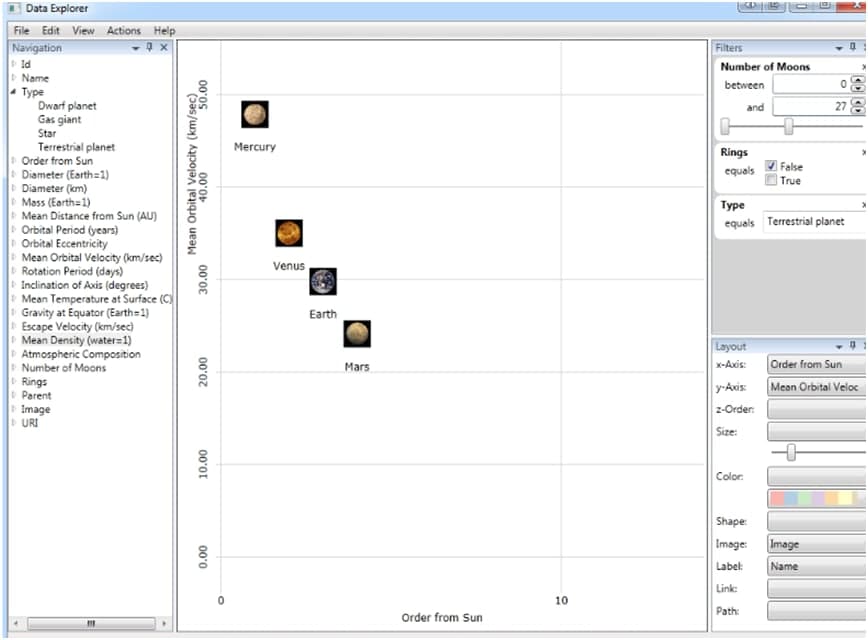
Task: Remove the Rings filter
Action: (864, 152)
